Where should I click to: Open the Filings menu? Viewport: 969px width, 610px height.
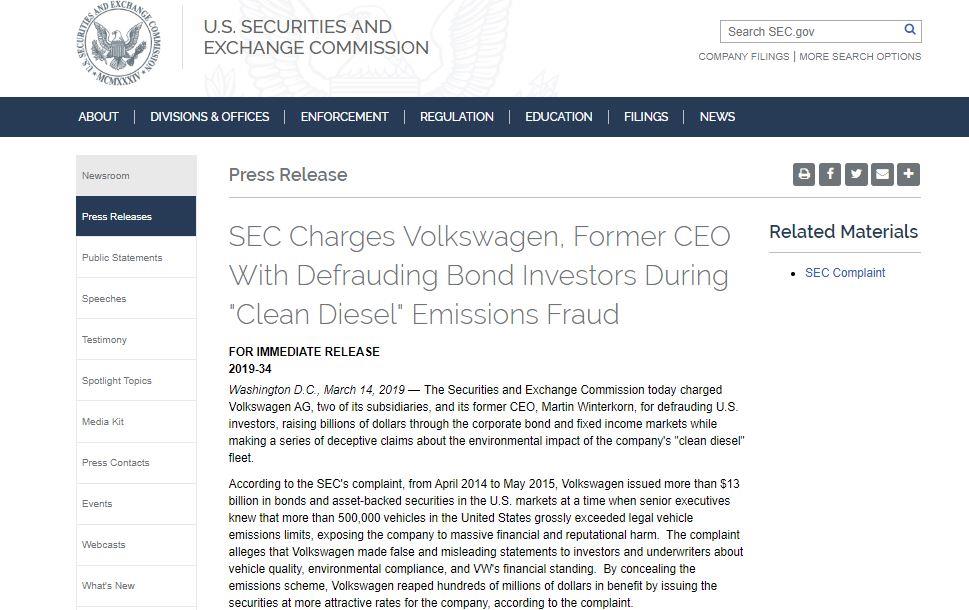[x=646, y=117]
